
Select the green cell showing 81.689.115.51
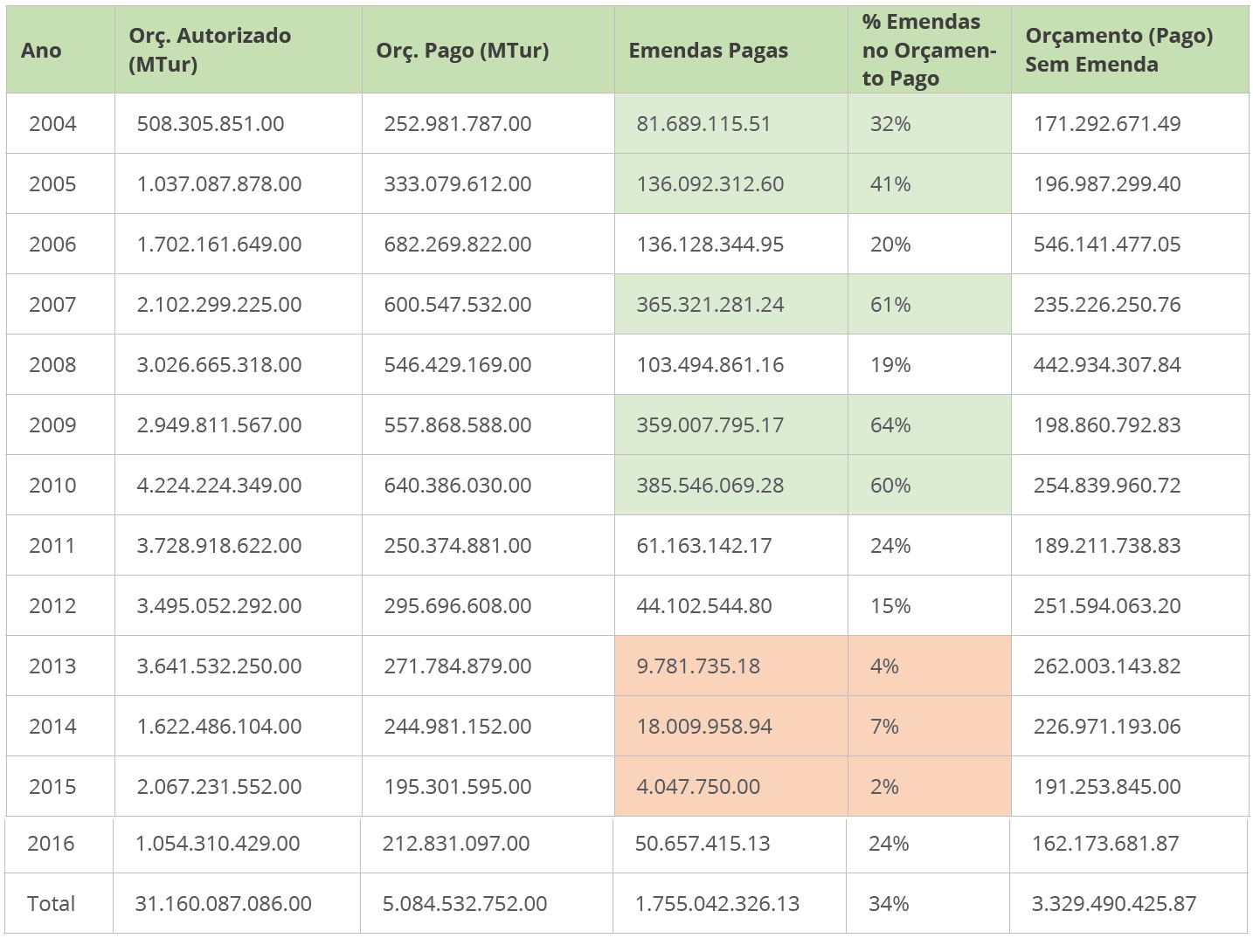coord(703,124)
